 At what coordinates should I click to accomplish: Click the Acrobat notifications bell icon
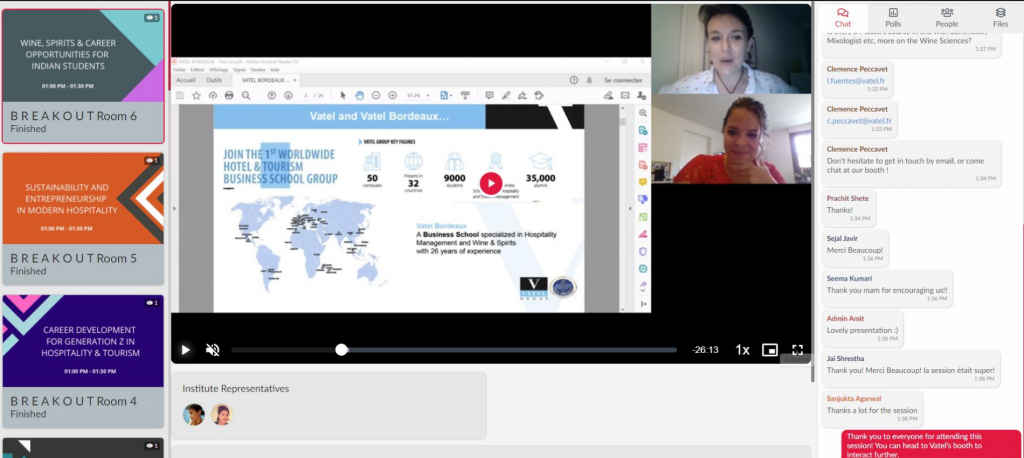click(x=588, y=80)
